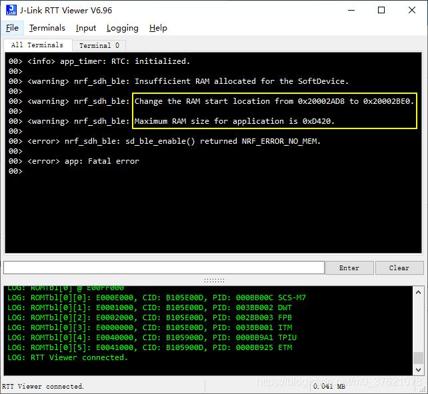Click the 'Maximum RAM size for application' line

[x=171, y=121]
